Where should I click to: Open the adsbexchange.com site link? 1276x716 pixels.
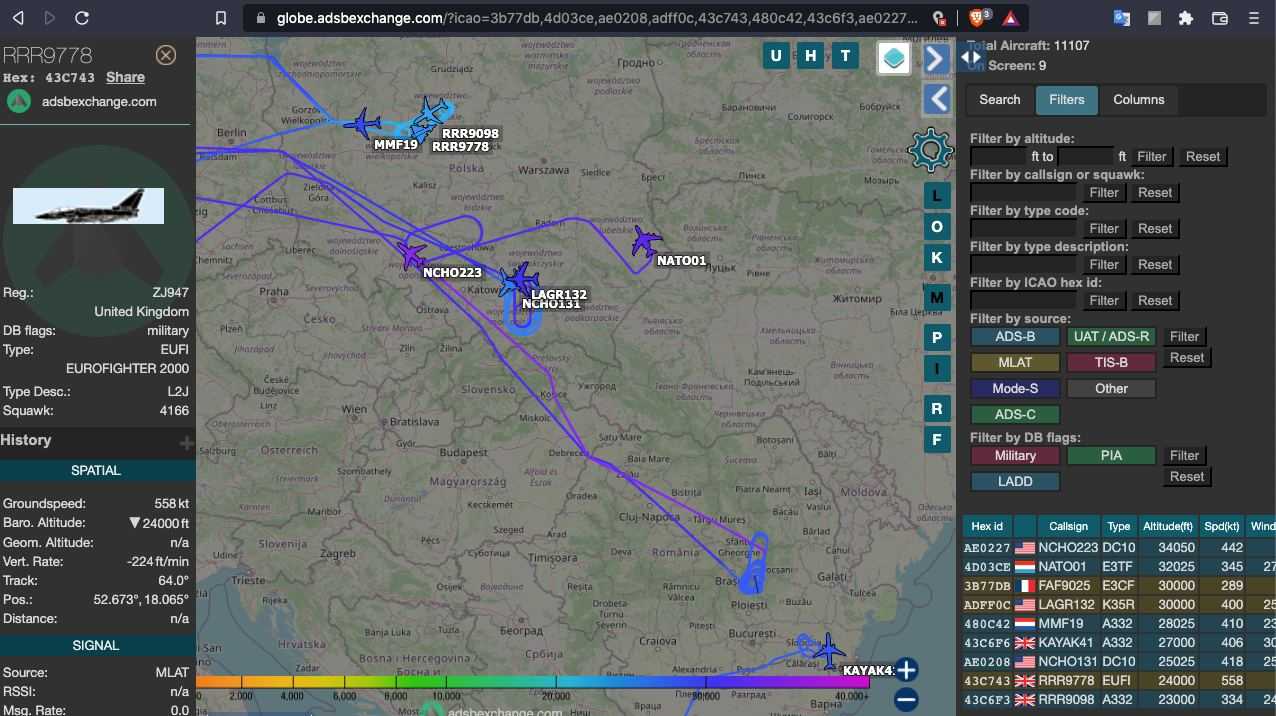click(99, 101)
